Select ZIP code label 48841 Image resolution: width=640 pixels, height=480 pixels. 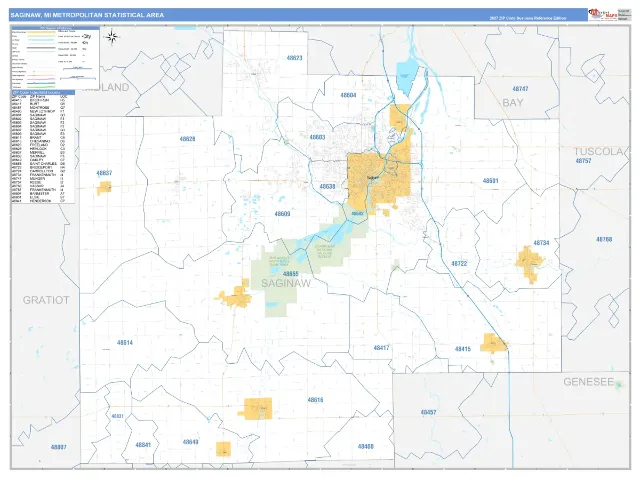click(143, 444)
